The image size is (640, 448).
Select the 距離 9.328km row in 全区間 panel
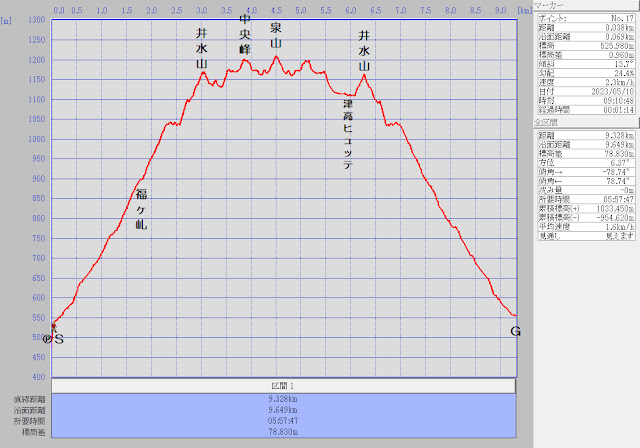point(586,135)
